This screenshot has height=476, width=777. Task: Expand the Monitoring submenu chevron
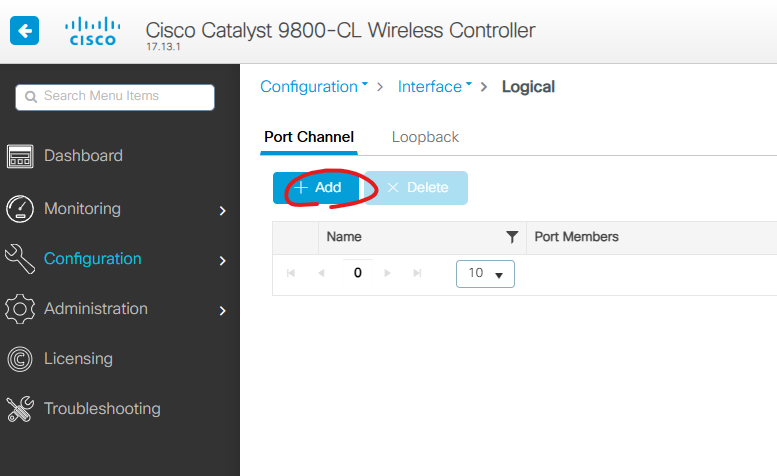(222, 211)
